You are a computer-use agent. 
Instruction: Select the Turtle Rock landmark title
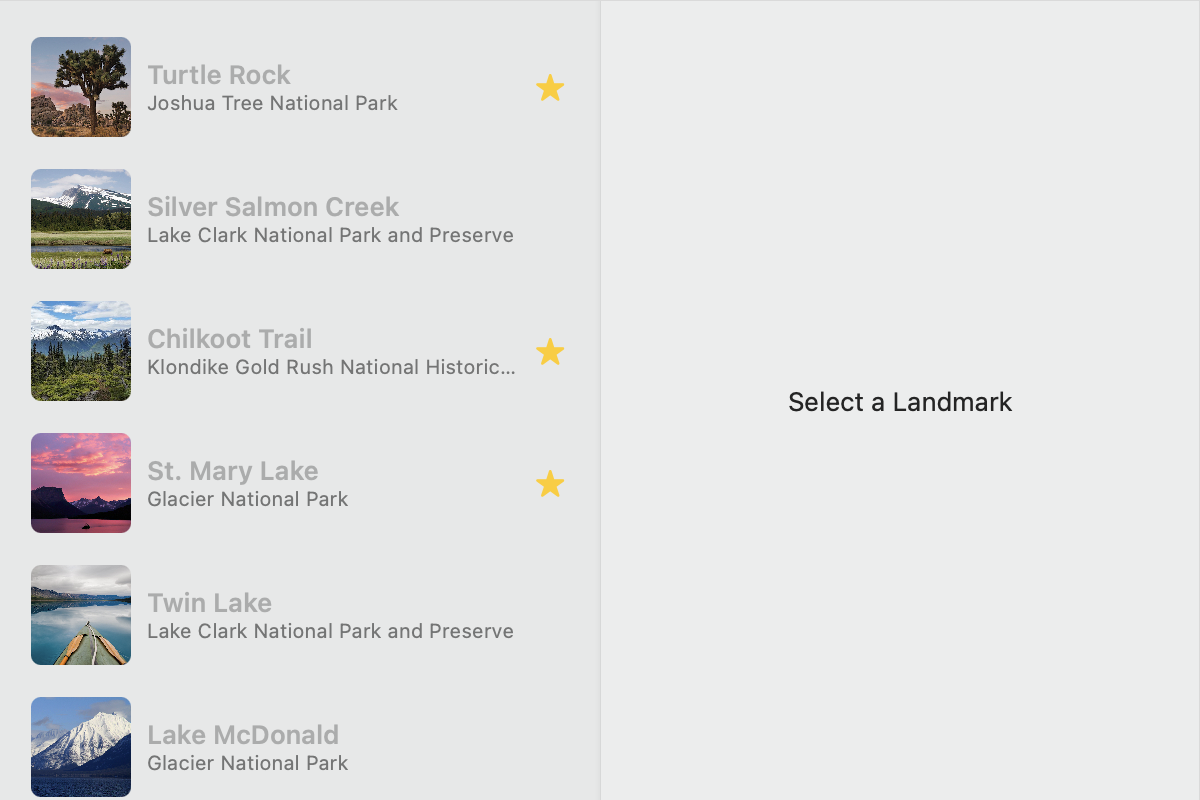pyautogui.click(x=219, y=75)
